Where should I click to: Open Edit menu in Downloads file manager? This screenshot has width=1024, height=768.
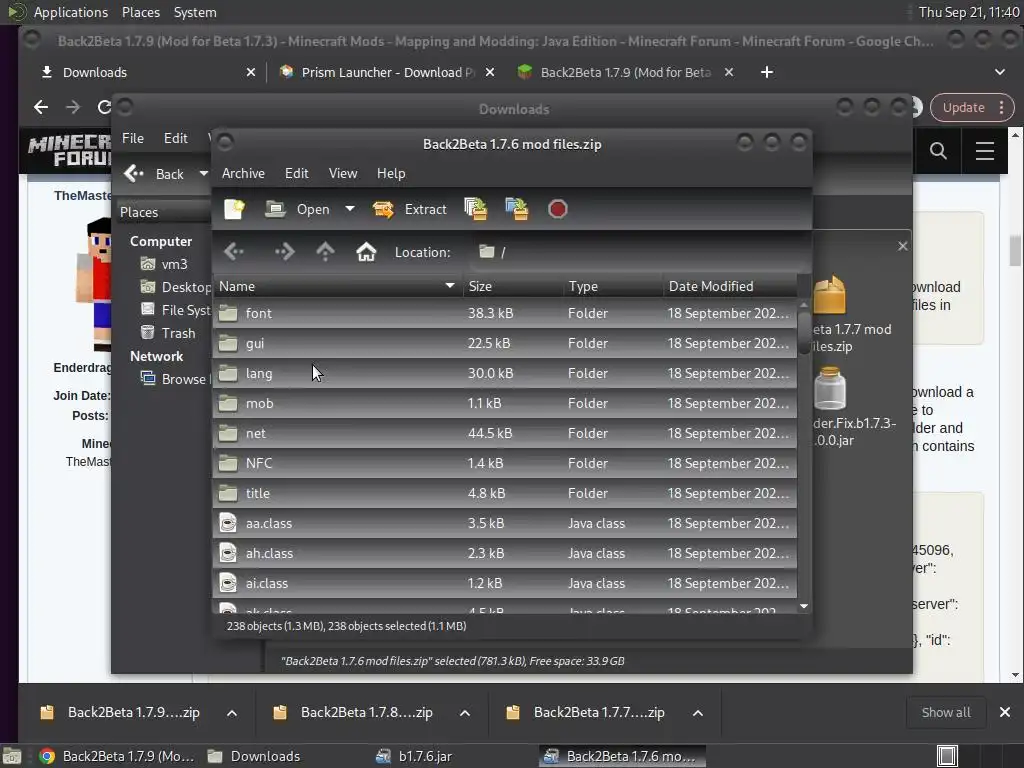tap(176, 138)
